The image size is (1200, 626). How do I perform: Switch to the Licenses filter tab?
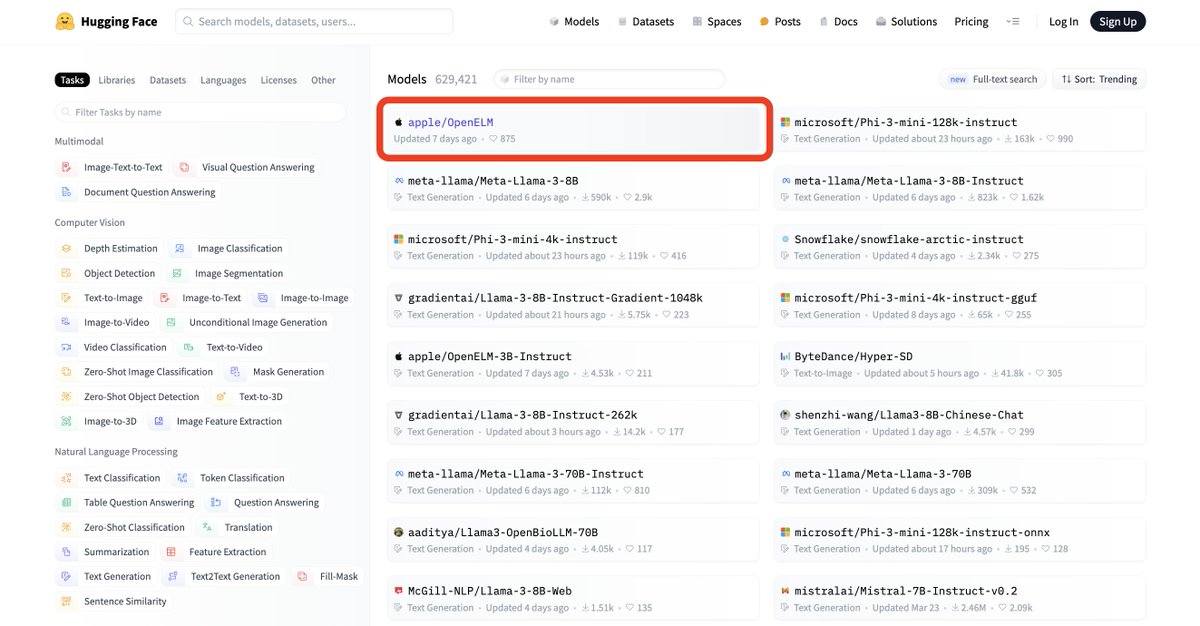pos(278,80)
